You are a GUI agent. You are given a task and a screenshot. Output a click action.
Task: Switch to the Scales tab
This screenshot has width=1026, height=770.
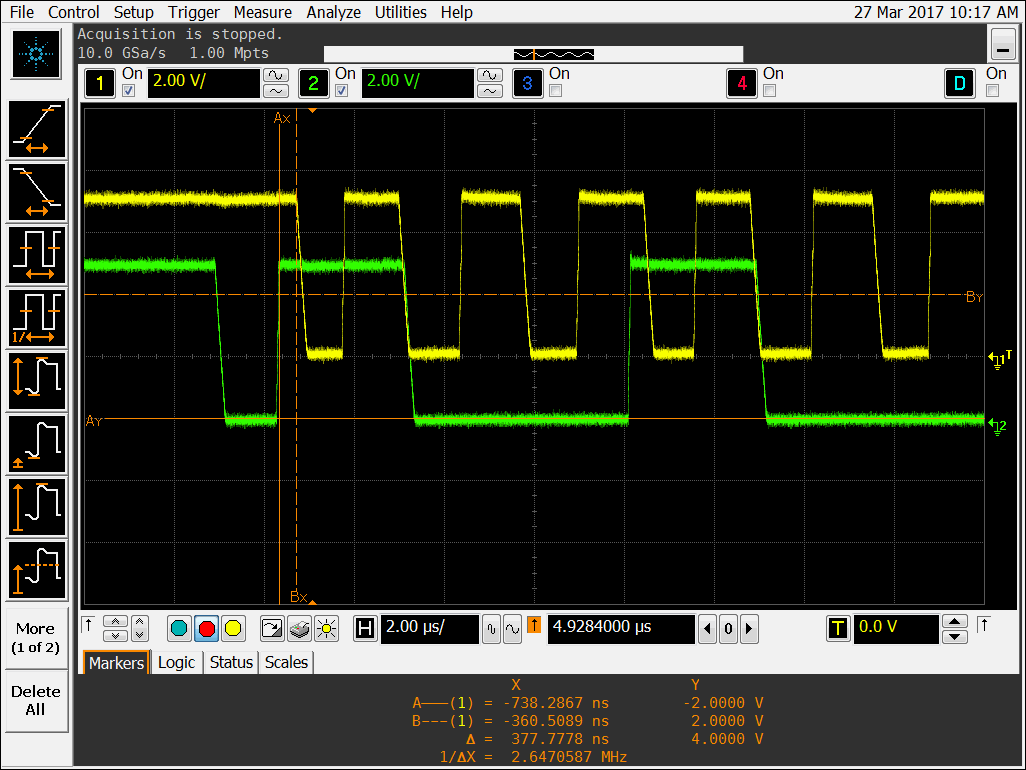[287, 663]
